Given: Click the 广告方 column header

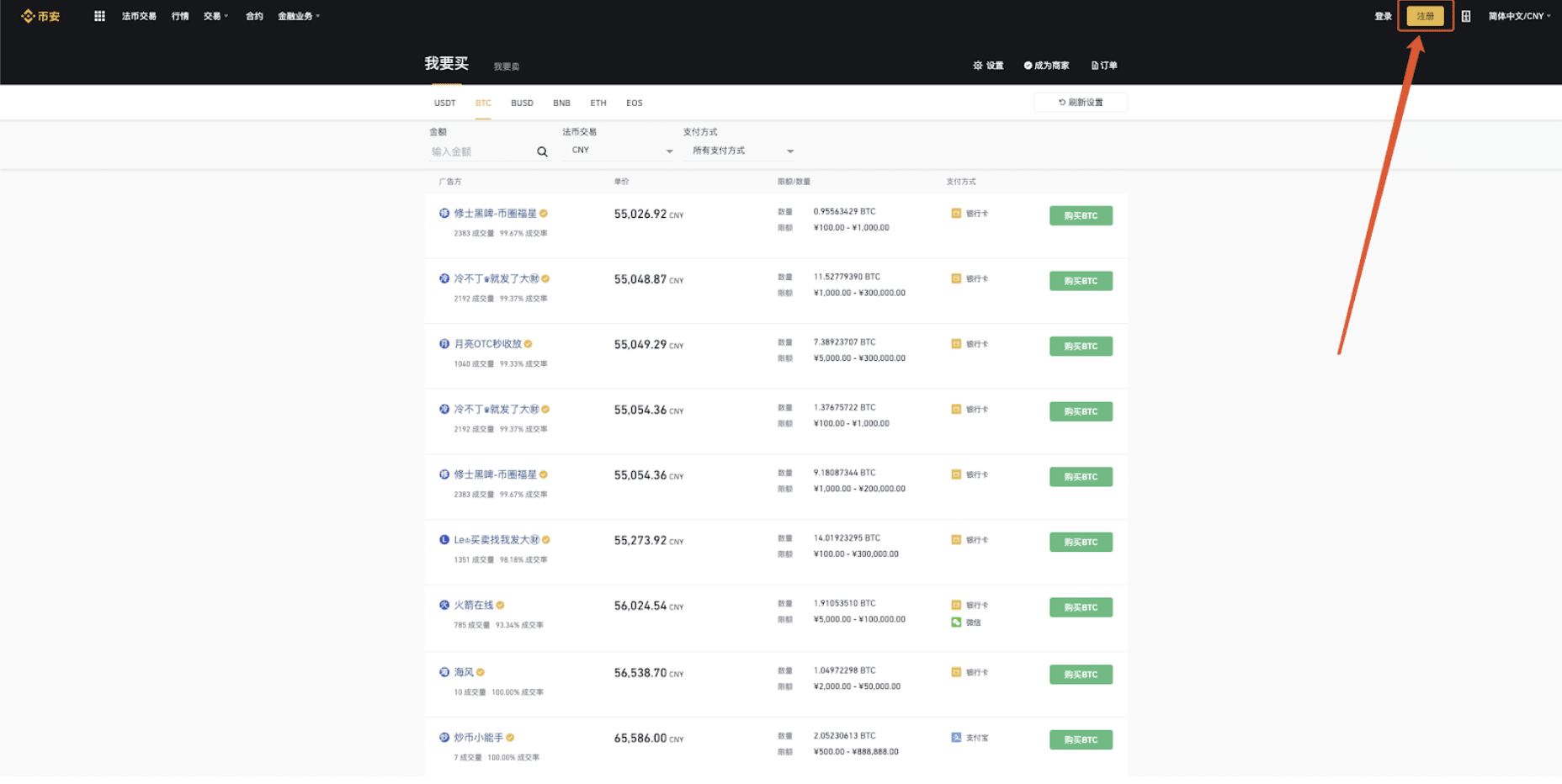Looking at the screenshot, I should 450,182.
